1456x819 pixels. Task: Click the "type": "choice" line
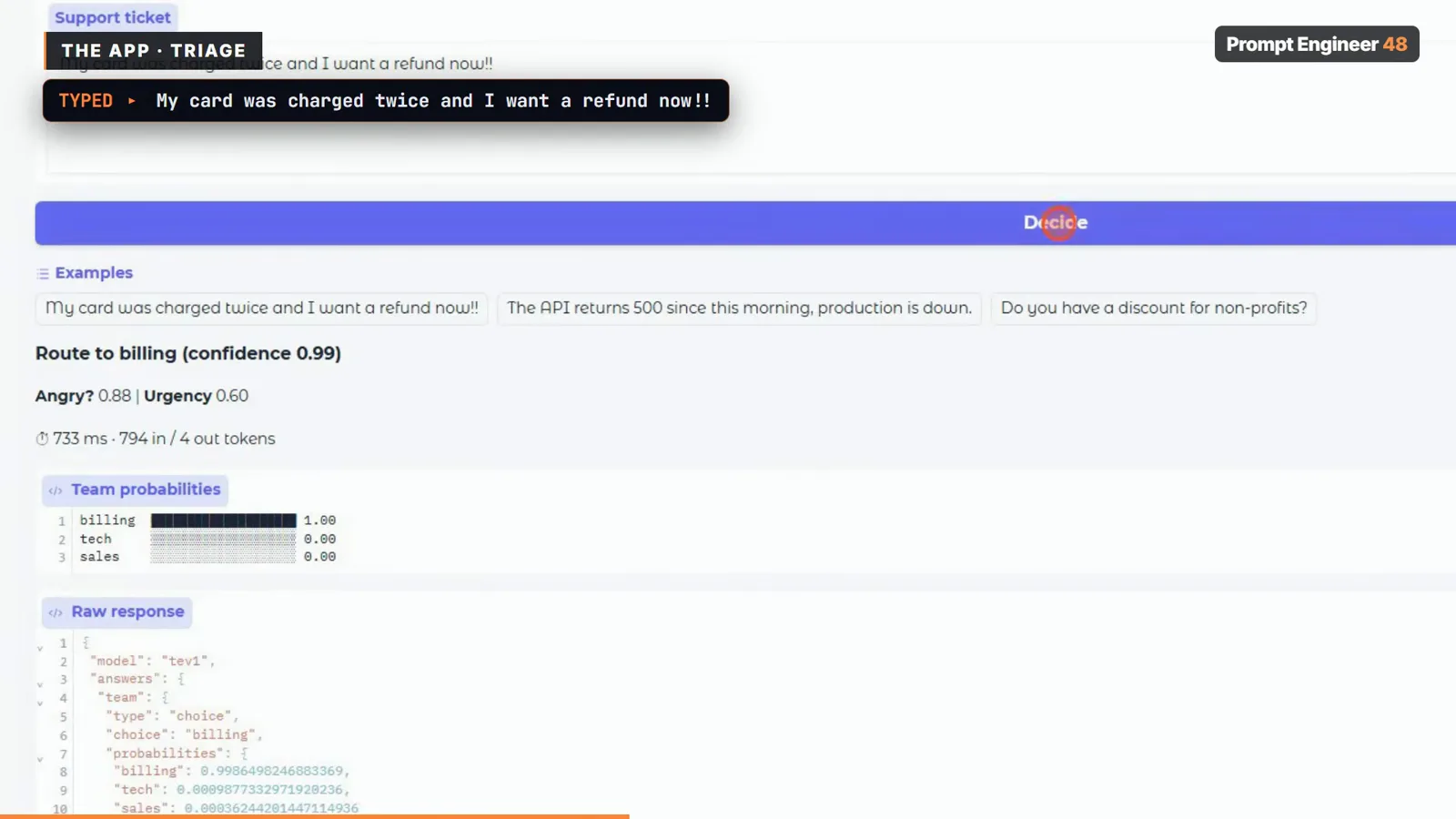coord(172,716)
